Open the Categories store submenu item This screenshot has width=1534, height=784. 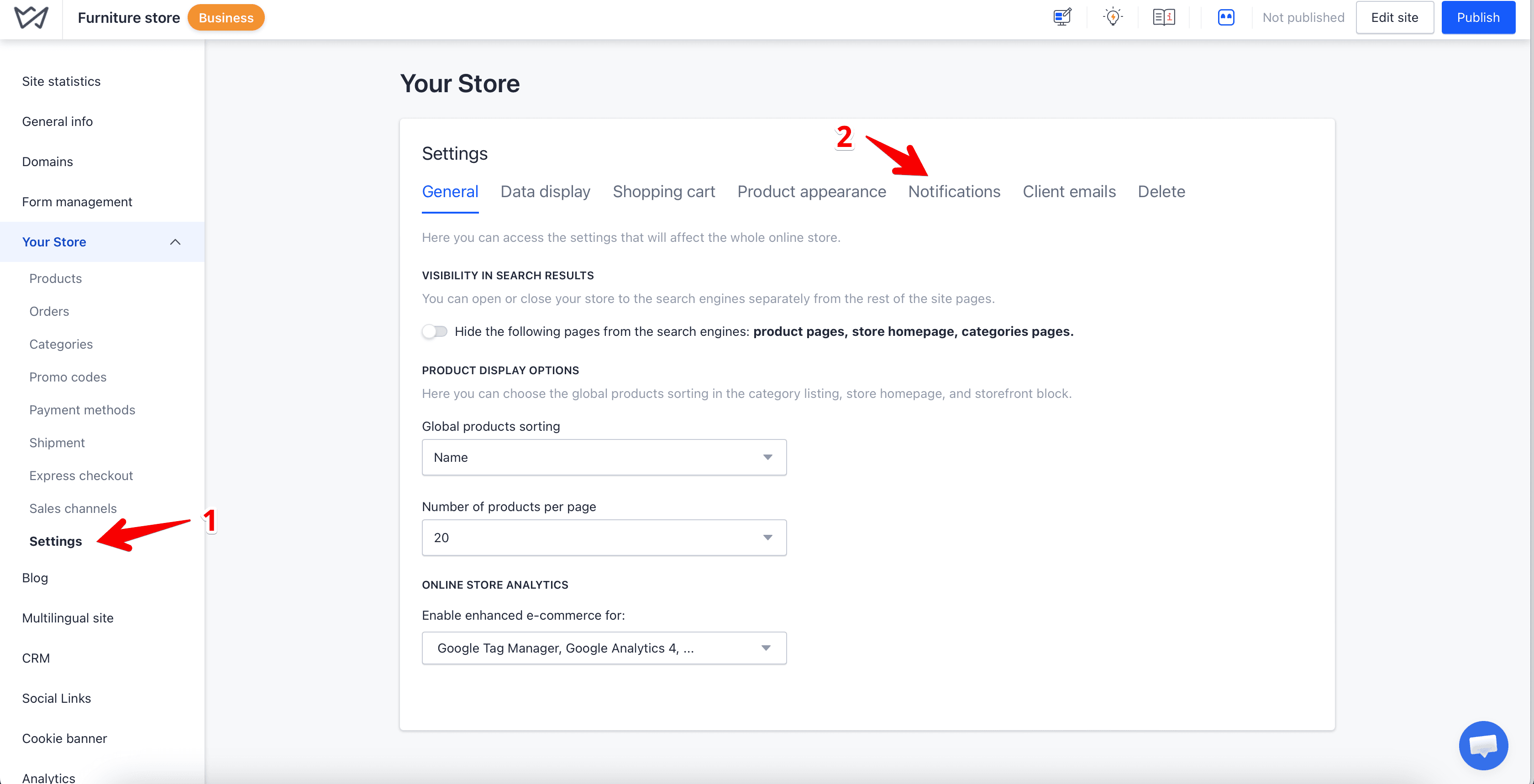coord(61,344)
